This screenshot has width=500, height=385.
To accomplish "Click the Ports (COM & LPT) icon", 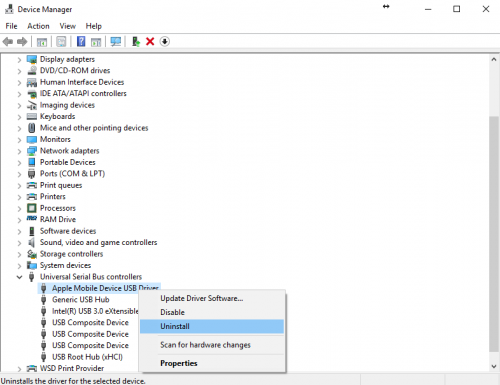I will coord(32,174).
